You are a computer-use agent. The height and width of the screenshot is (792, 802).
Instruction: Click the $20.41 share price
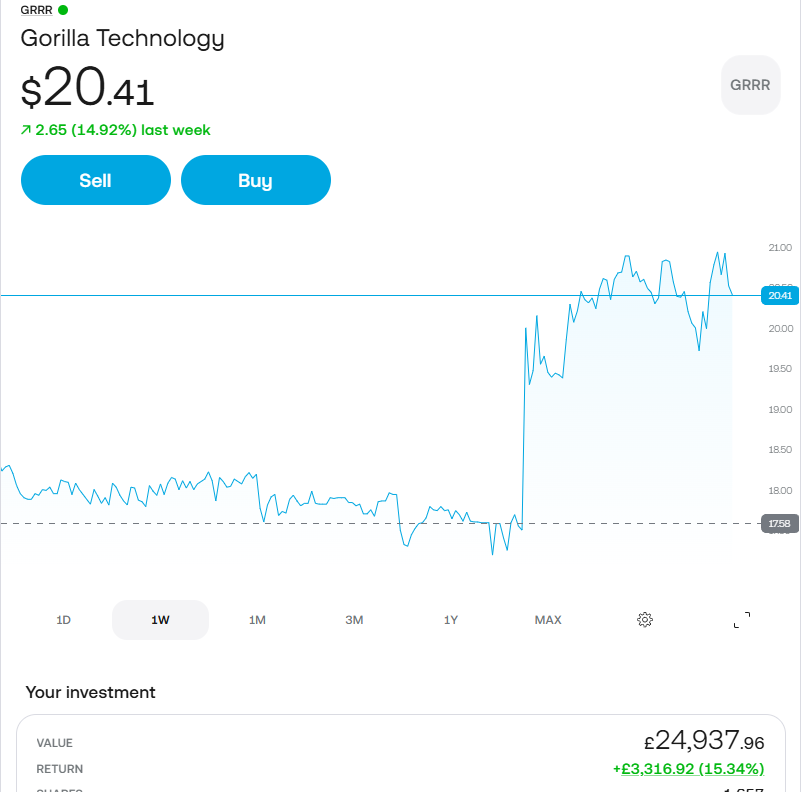click(x=87, y=87)
